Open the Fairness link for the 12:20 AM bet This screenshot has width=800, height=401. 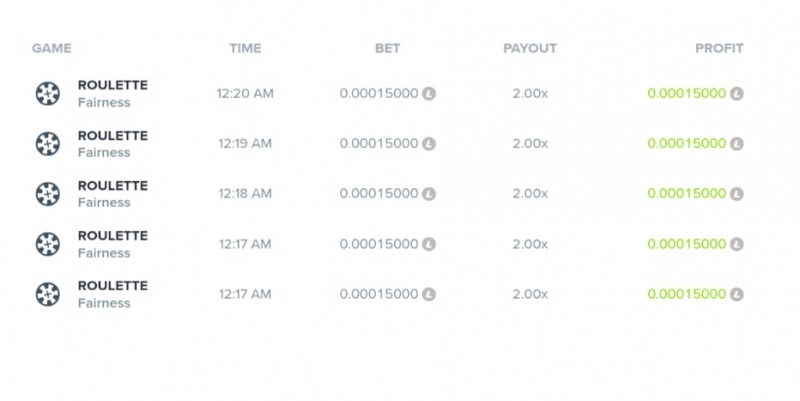click(104, 103)
